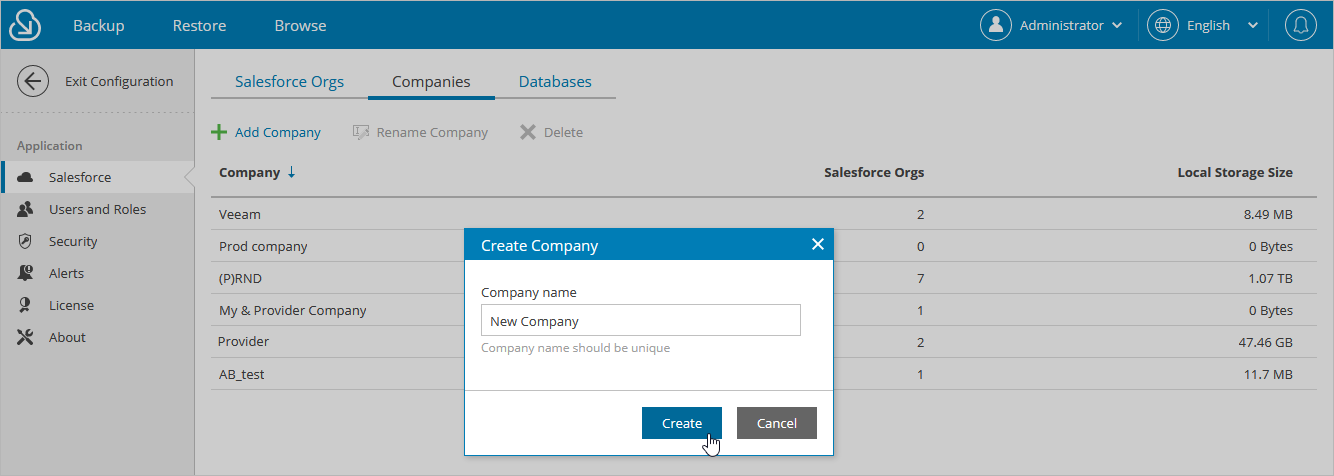Click the English language label
Image resolution: width=1334 pixels, height=476 pixels.
pyautogui.click(x=1208, y=26)
